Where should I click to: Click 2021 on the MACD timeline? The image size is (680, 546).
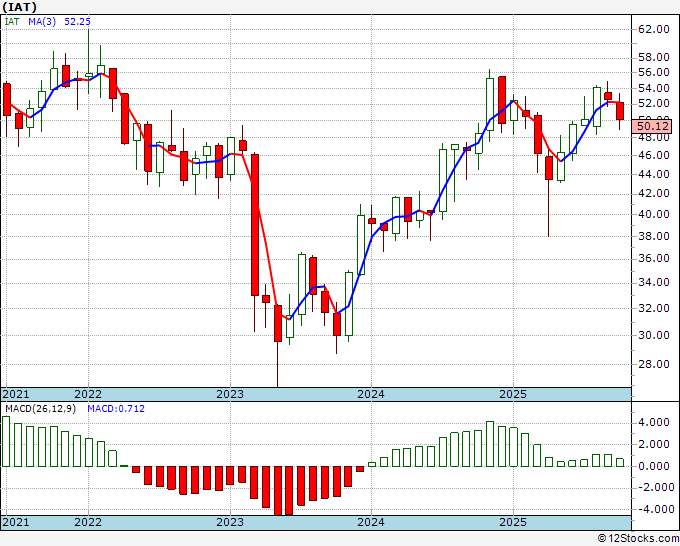point(16,522)
